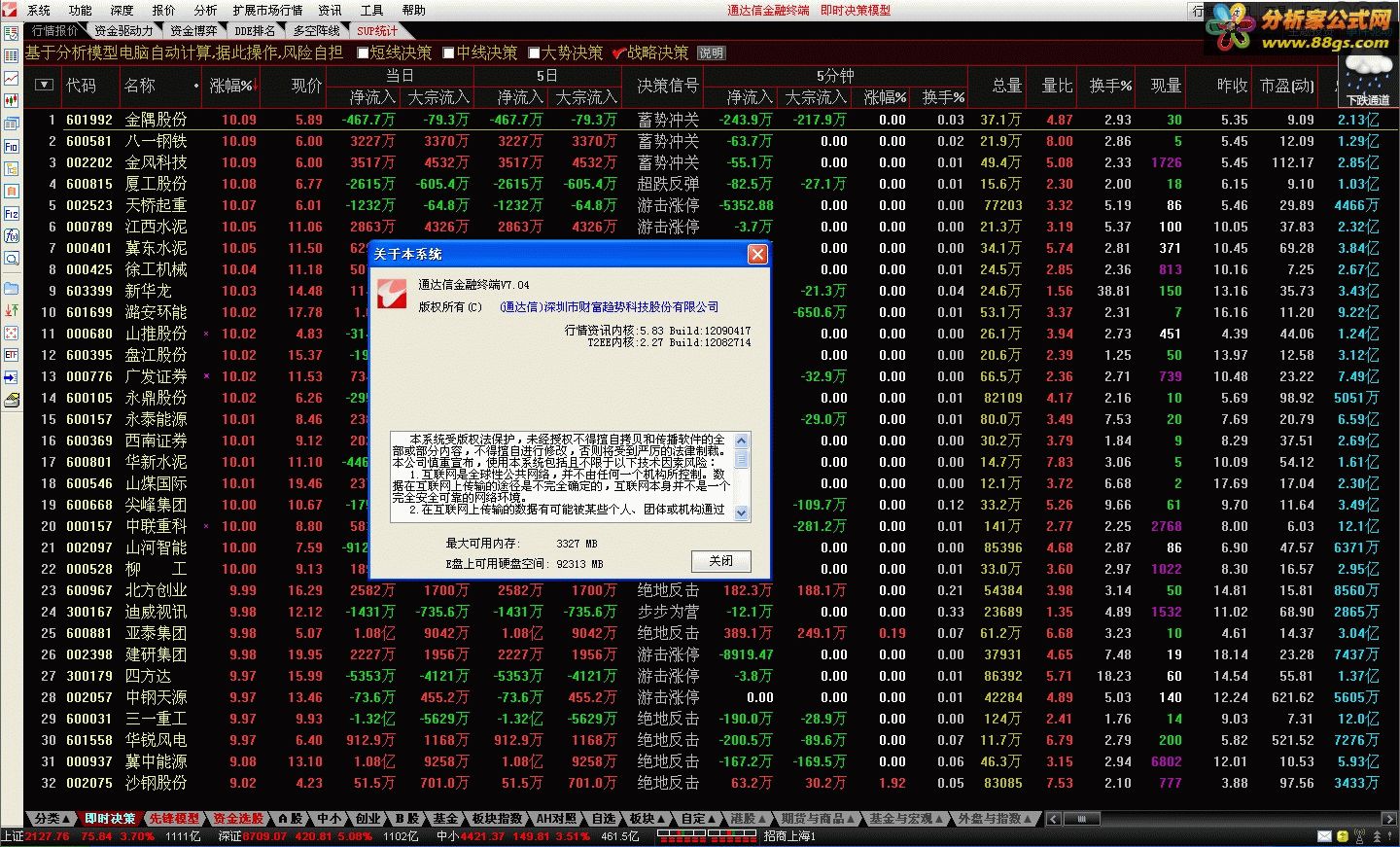The width and height of the screenshot is (1400, 847).
Task: Click the 招商上海1 server label in status bar
Action: point(789,836)
